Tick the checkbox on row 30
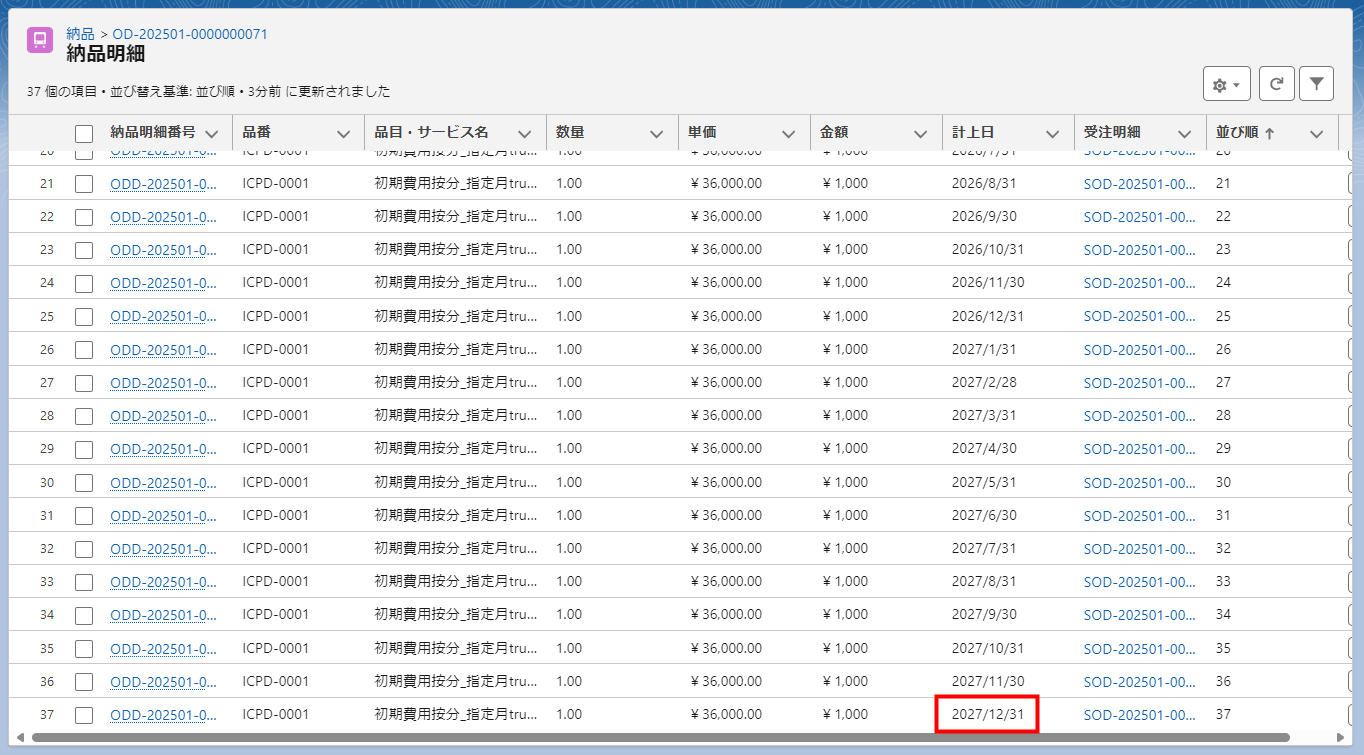 [x=84, y=482]
